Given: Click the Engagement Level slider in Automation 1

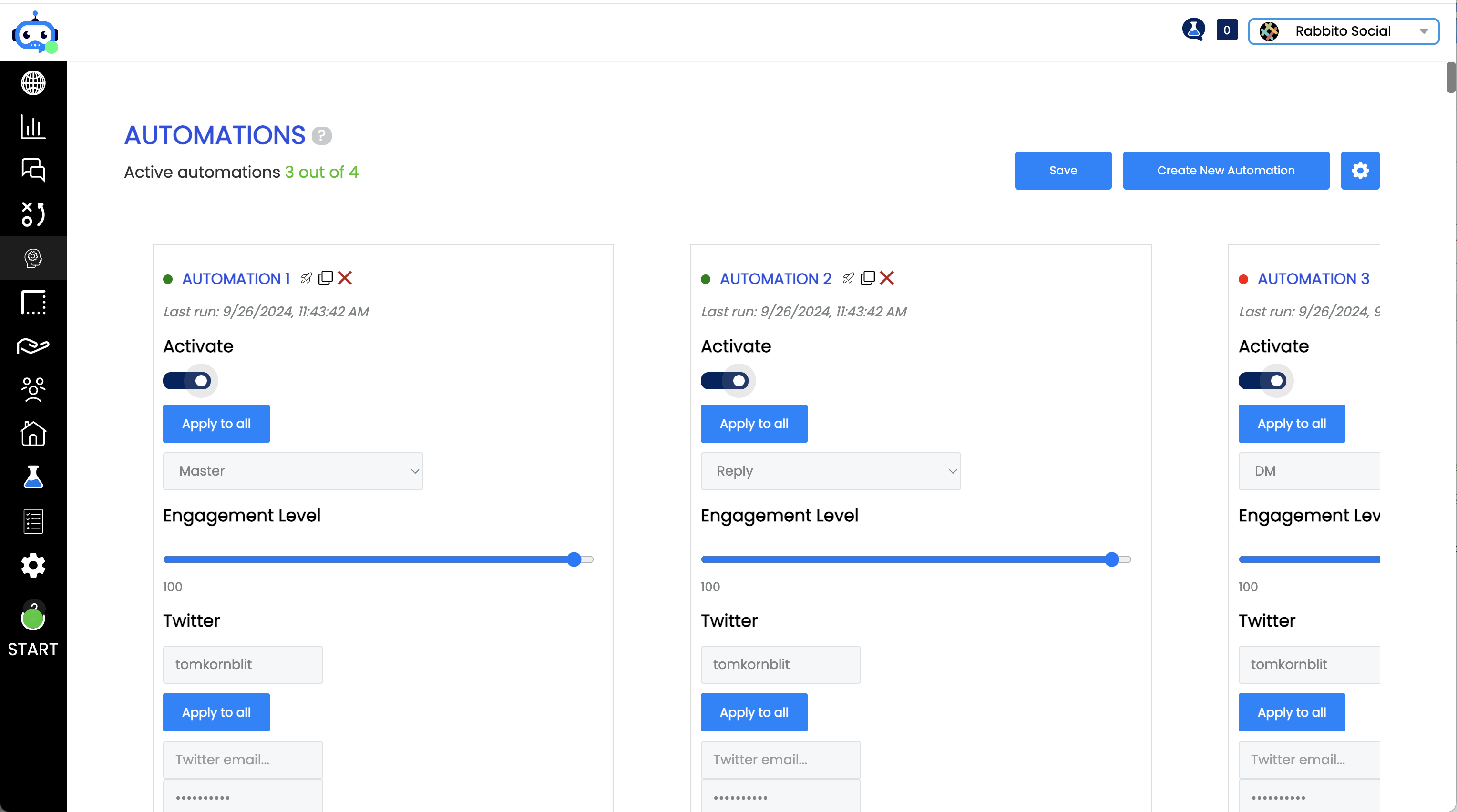Looking at the screenshot, I should pyautogui.click(x=379, y=559).
